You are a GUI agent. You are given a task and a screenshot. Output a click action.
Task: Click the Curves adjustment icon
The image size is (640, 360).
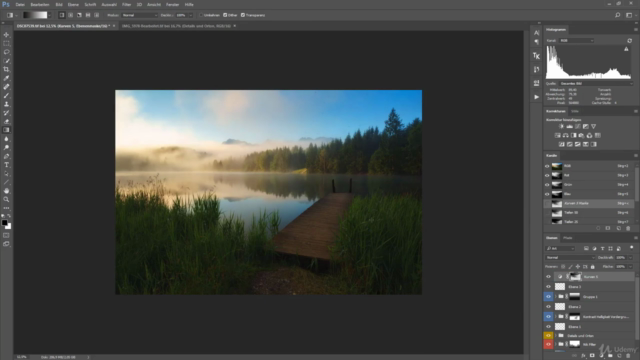578,127
